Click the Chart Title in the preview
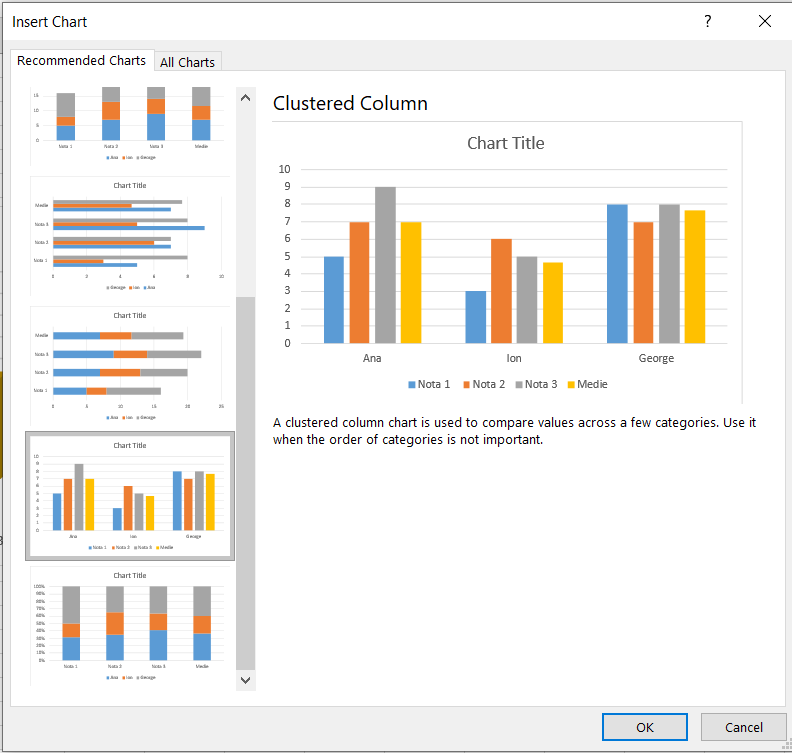 tap(506, 143)
